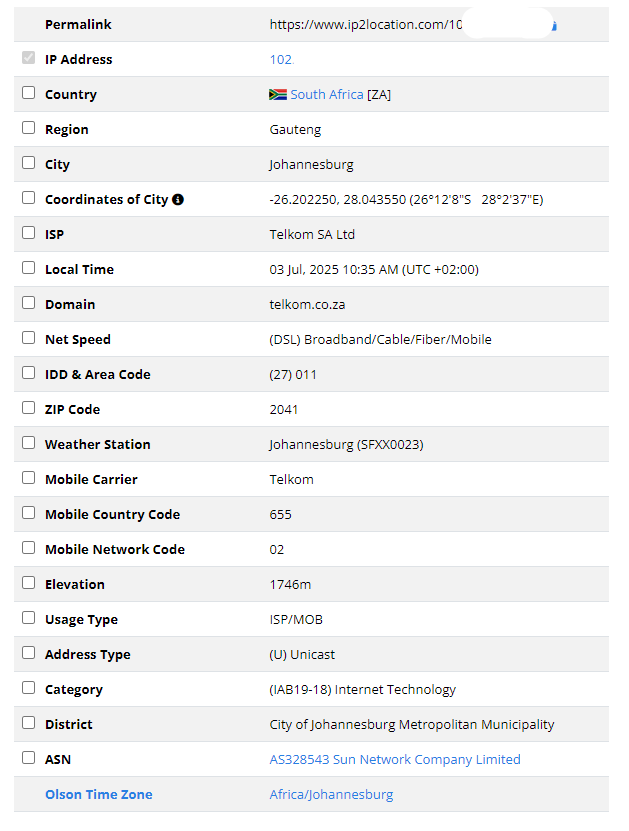The image size is (629, 831).
Task: Open the 102 IP address link
Action: tap(281, 59)
